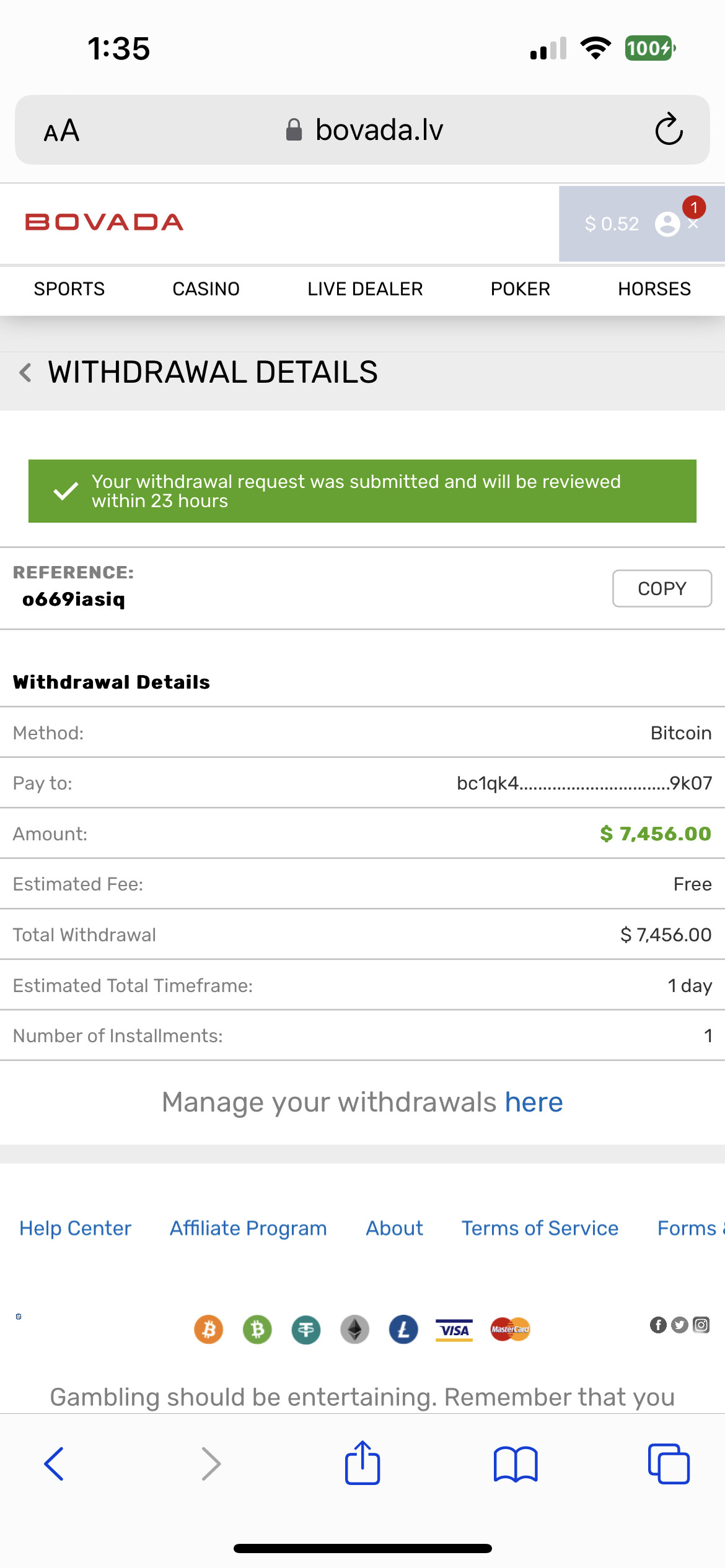
Task: Switch to the Casino tab
Action: [206, 289]
